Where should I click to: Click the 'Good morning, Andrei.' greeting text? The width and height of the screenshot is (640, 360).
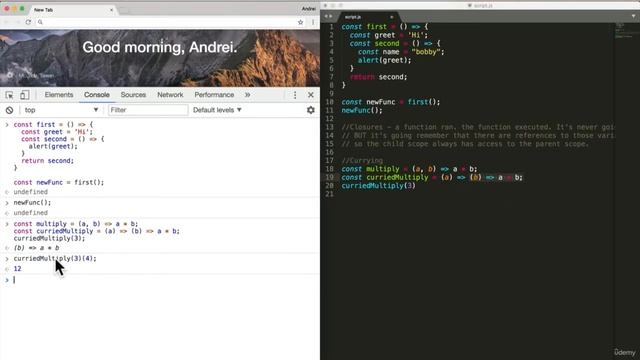pos(160,47)
